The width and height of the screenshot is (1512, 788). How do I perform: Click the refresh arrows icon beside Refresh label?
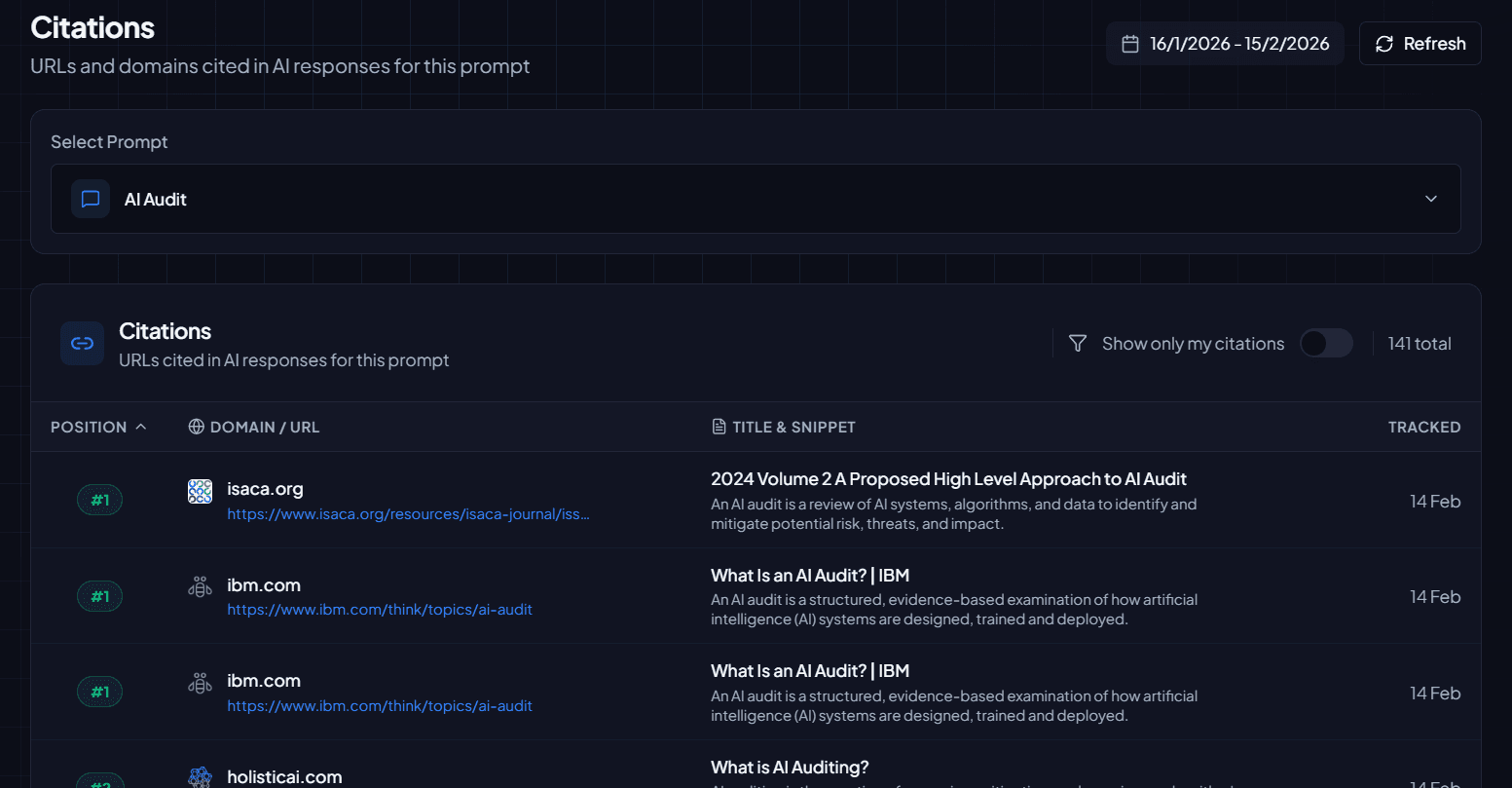click(x=1383, y=43)
